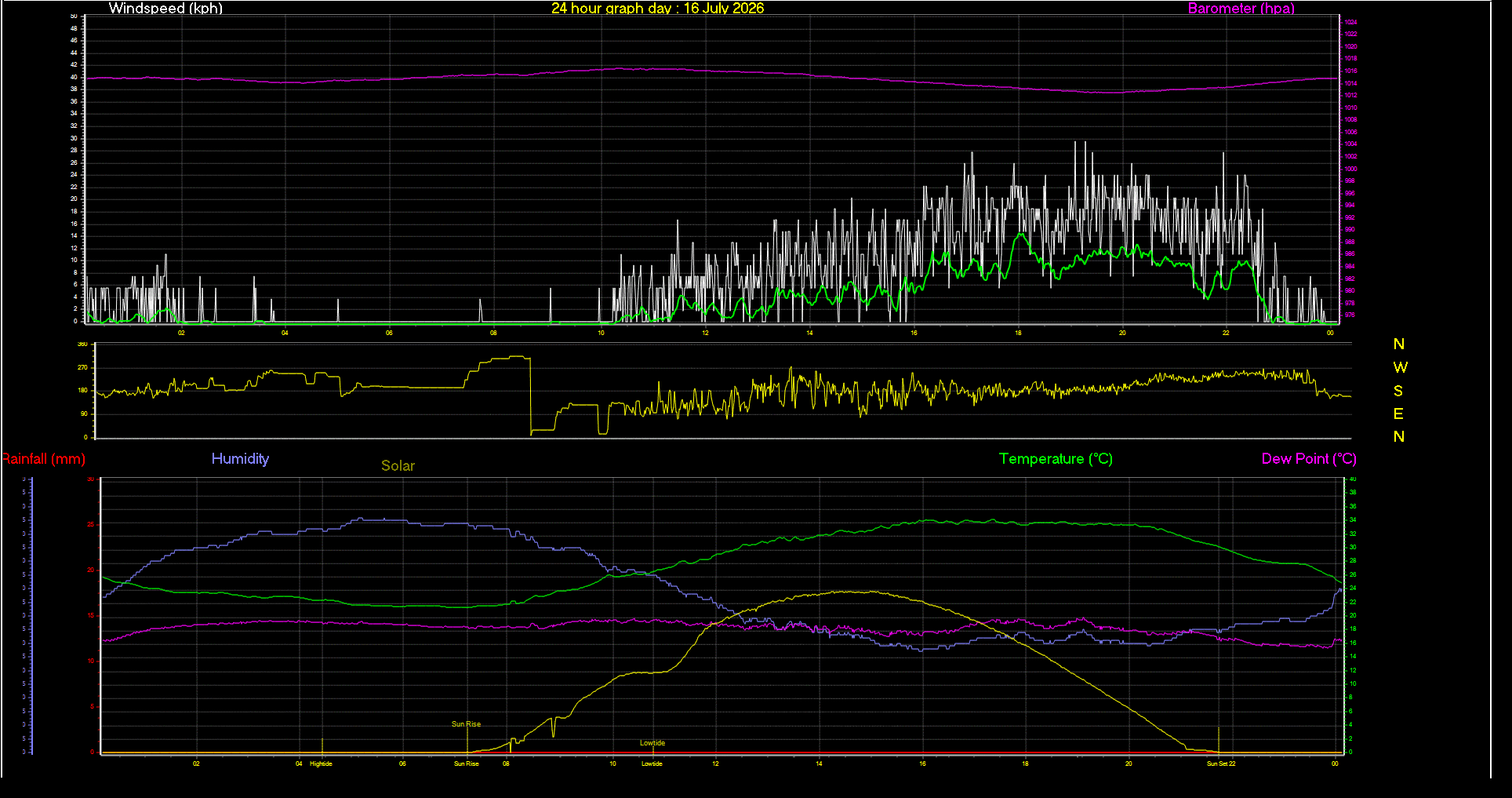Viewport: 1512px width, 798px height.
Task: Click compass letter 'E' beside wind direction graph
Action: pyautogui.click(x=1398, y=414)
